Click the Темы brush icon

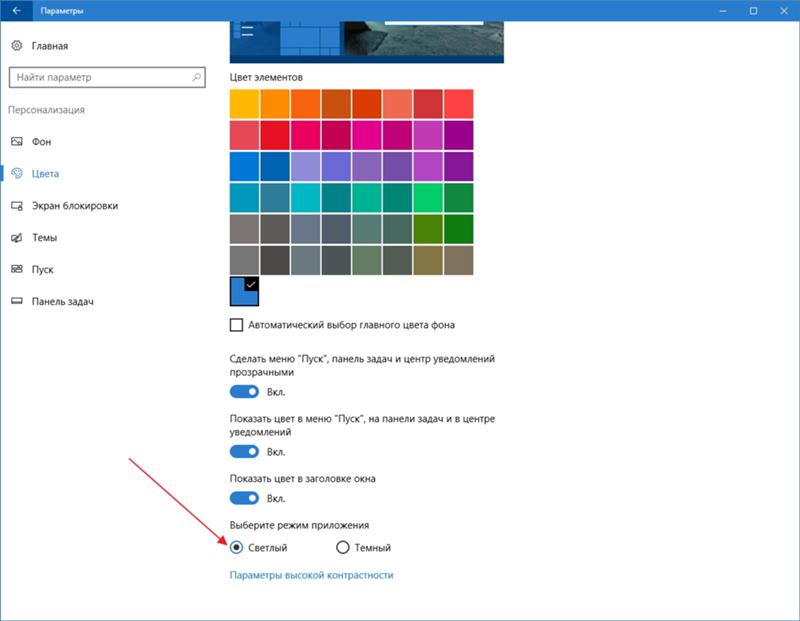(17, 238)
